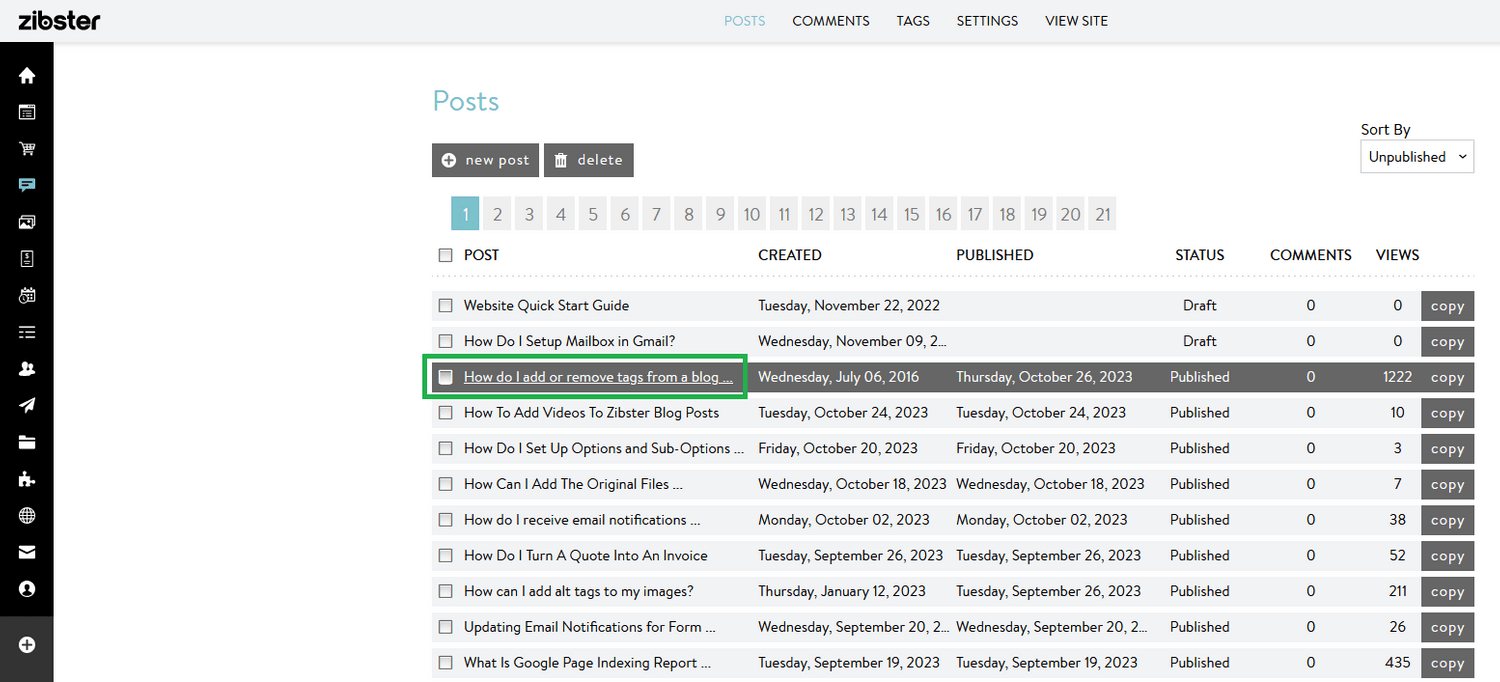Open the Sort By Unpublished dropdown
This screenshot has height=682, width=1500.
(x=1416, y=156)
